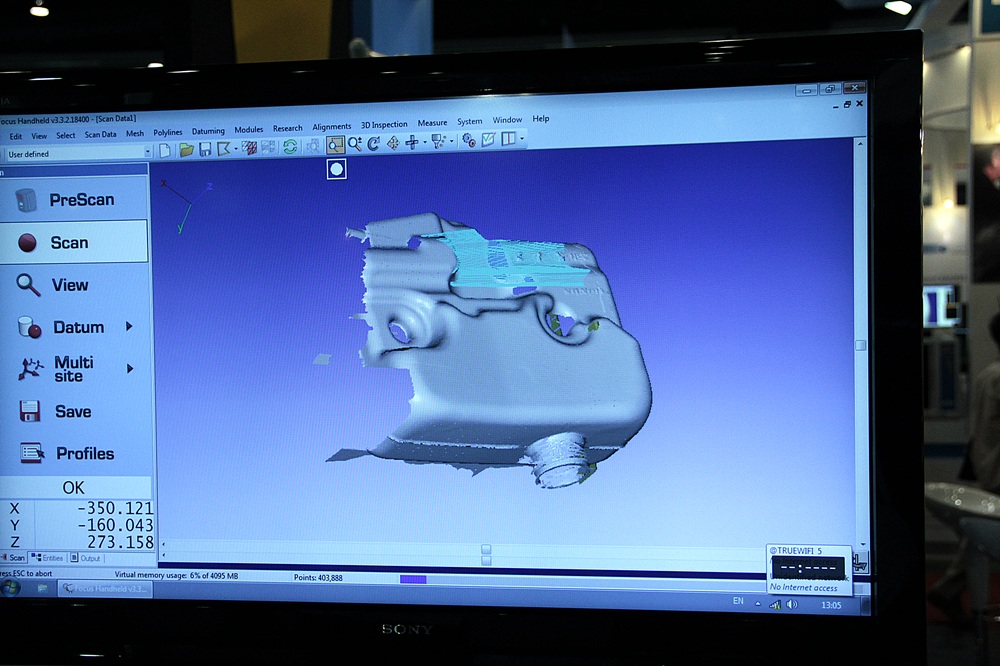The height and width of the screenshot is (666, 1000).
Task: Click the Points: 403,888 status text
Action: (x=318, y=577)
